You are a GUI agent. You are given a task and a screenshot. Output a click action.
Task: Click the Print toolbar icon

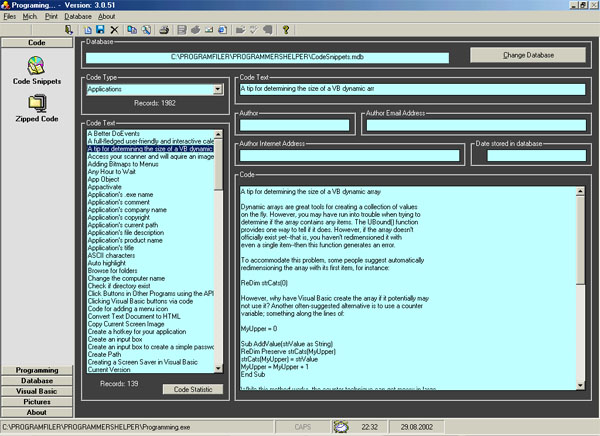163,31
